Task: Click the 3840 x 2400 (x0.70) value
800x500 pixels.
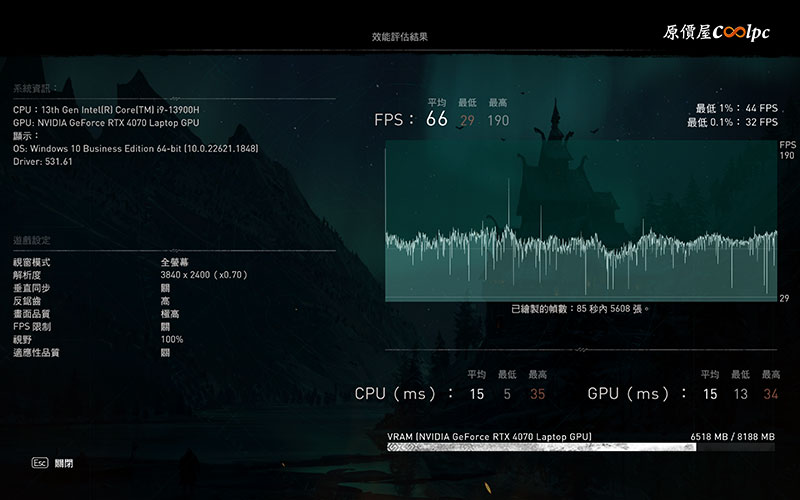Action: [x=204, y=275]
